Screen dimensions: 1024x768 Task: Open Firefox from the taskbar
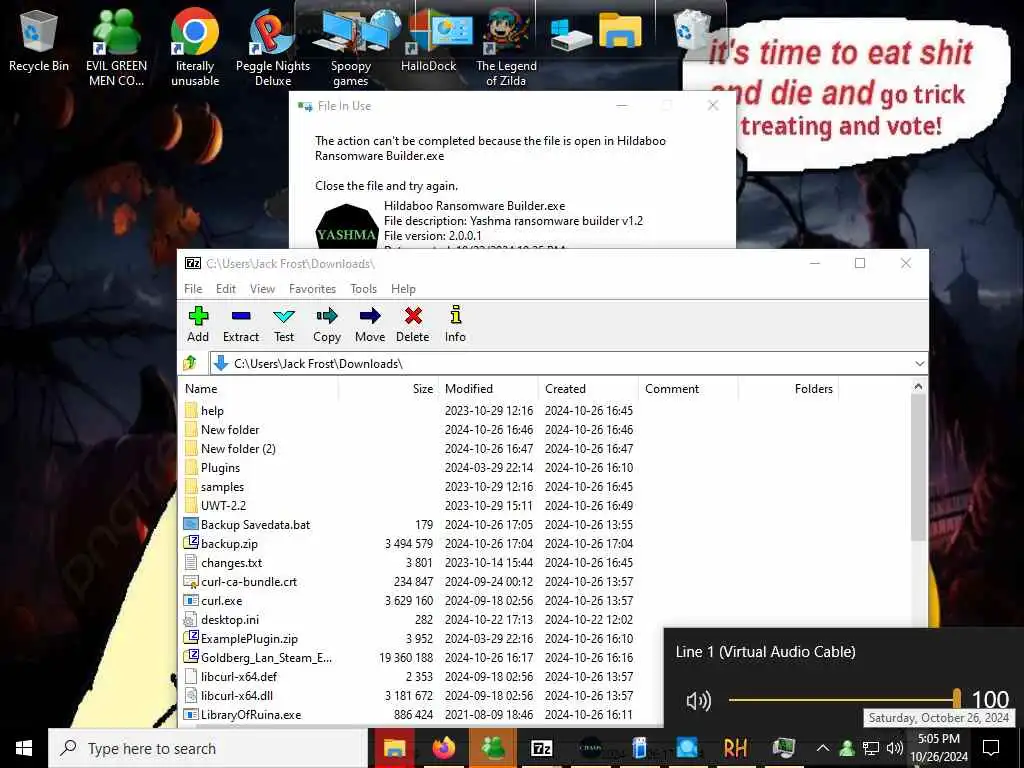coord(443,748)
